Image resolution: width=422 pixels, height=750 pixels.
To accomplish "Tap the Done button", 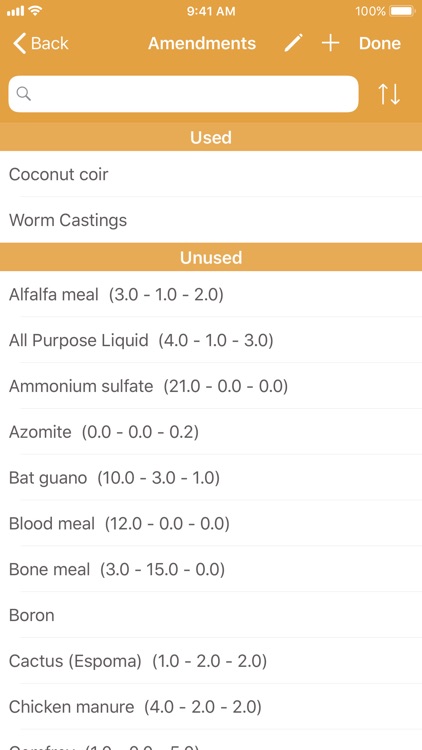I will (x=380, y=44).
